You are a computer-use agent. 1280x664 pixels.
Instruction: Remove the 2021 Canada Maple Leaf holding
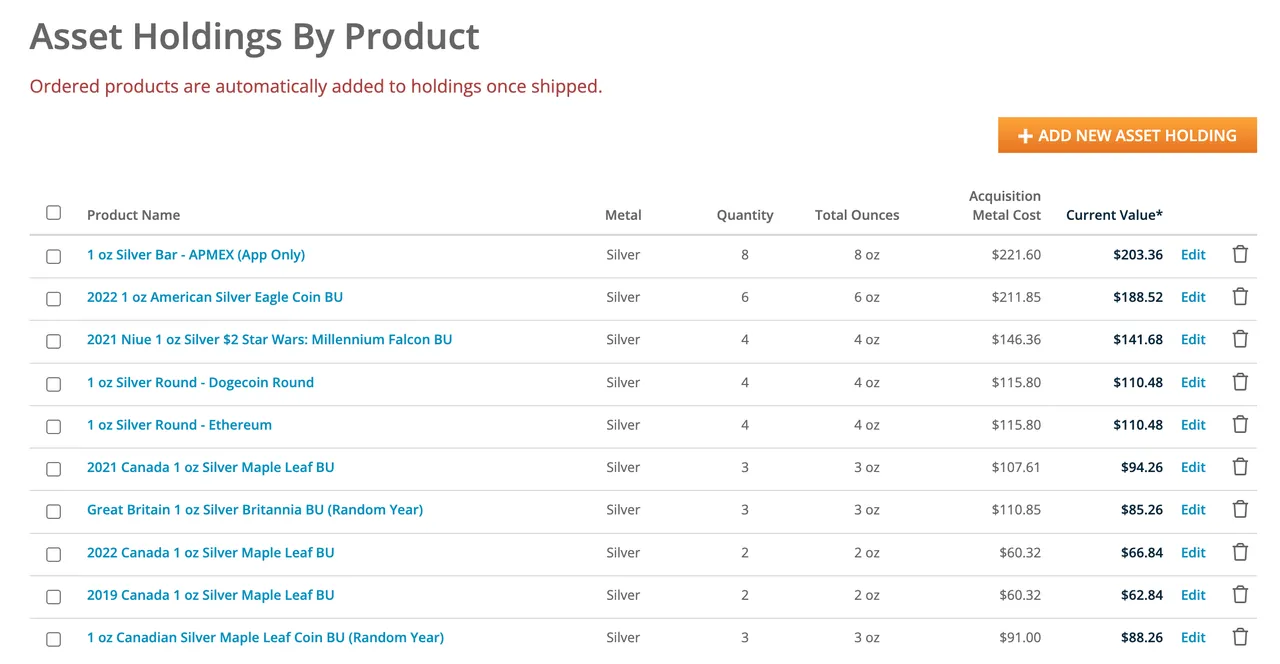pos(1240,467)
